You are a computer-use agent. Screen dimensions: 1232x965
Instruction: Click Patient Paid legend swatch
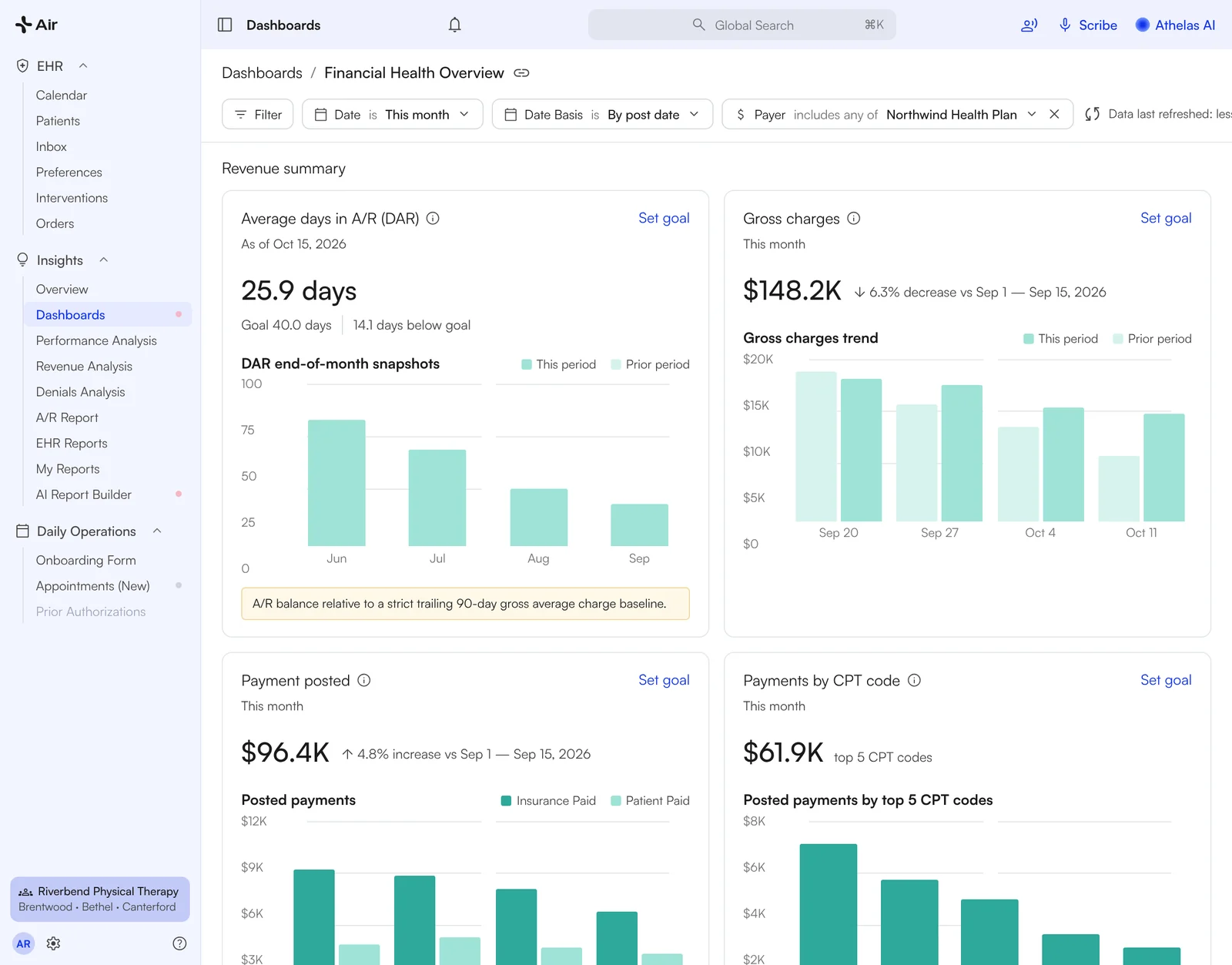pos(616,801)
